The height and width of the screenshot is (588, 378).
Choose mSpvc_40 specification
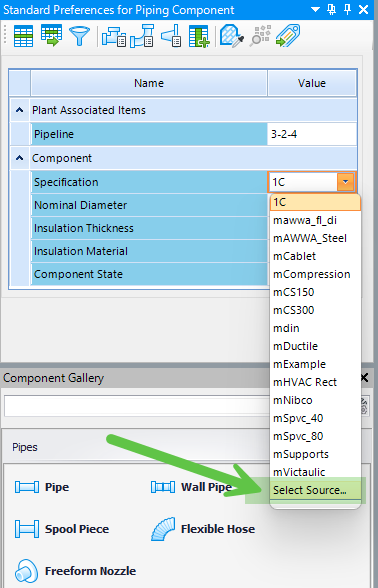click(x=315, y=418)
